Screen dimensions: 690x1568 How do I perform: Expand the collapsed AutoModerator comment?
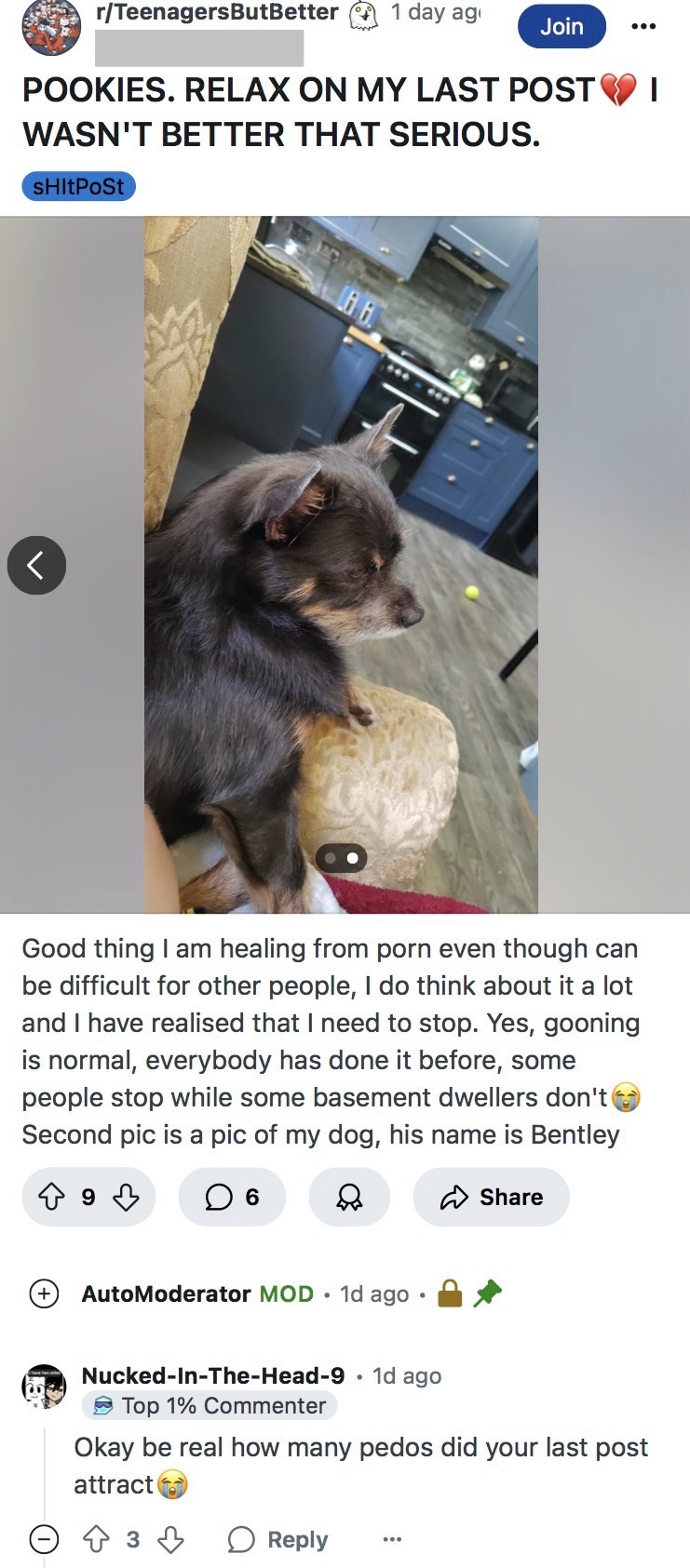(44, 1293)
